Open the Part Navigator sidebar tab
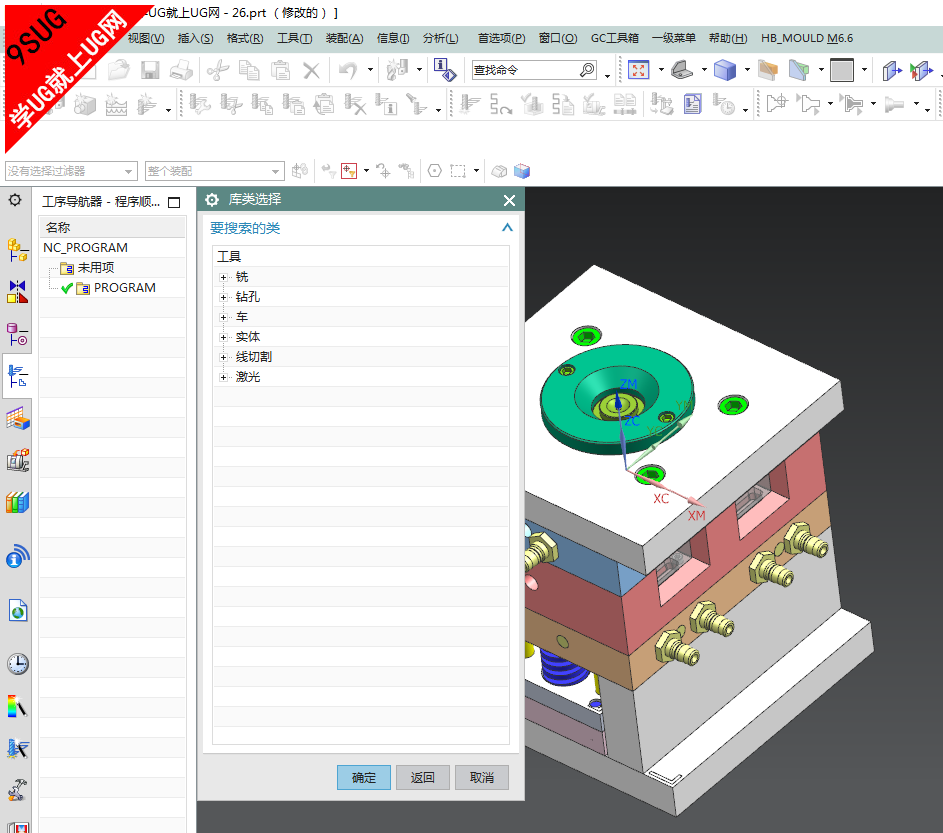Viewport: 943px width, 833px height. coord(17,334)
